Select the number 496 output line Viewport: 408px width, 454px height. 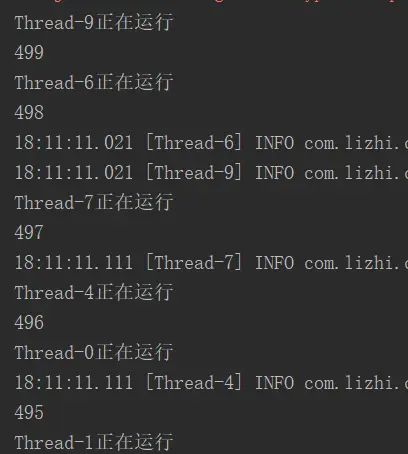[29, 322]
